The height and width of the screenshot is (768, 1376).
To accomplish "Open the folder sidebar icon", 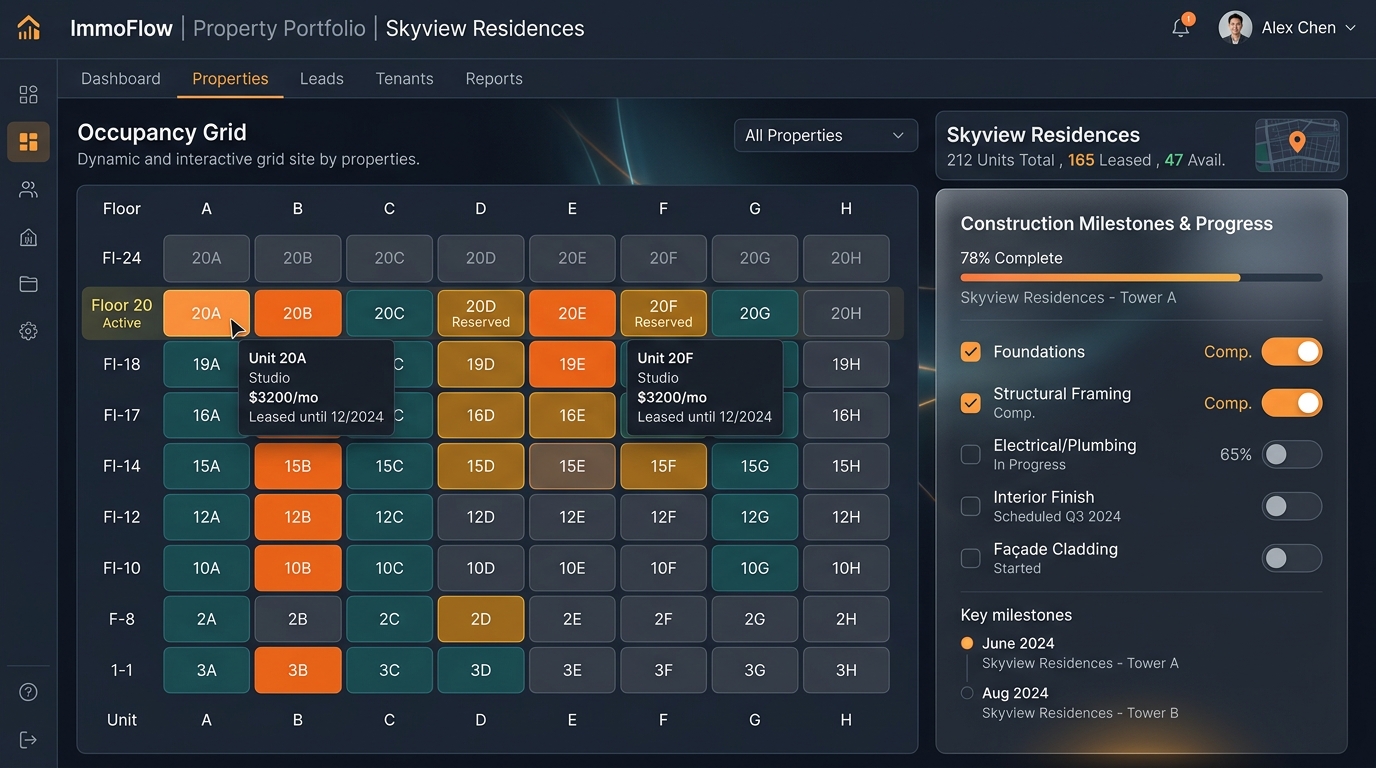I will 28,284.
